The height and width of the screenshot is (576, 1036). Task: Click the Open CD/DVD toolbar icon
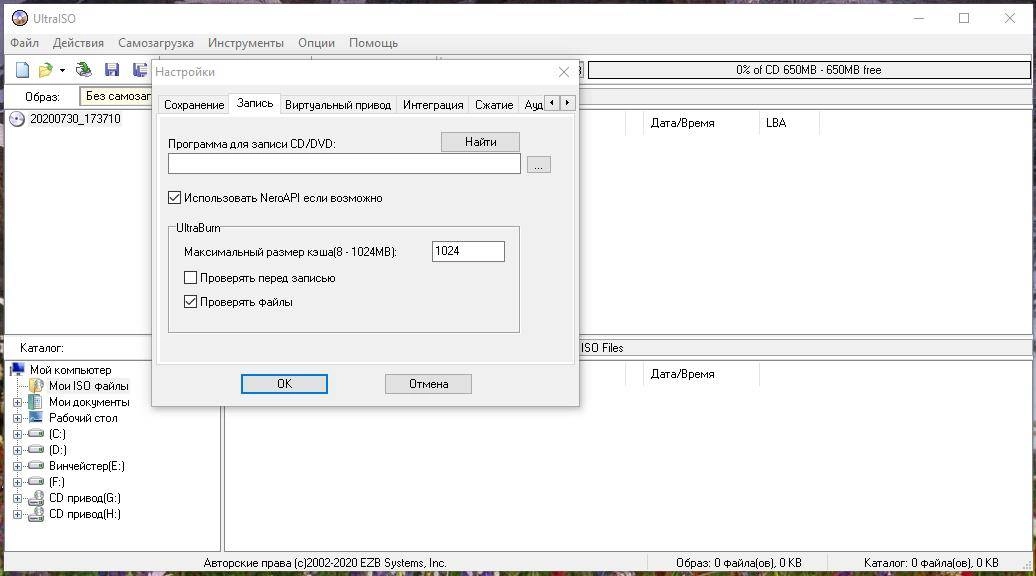[x=83, y=70]
